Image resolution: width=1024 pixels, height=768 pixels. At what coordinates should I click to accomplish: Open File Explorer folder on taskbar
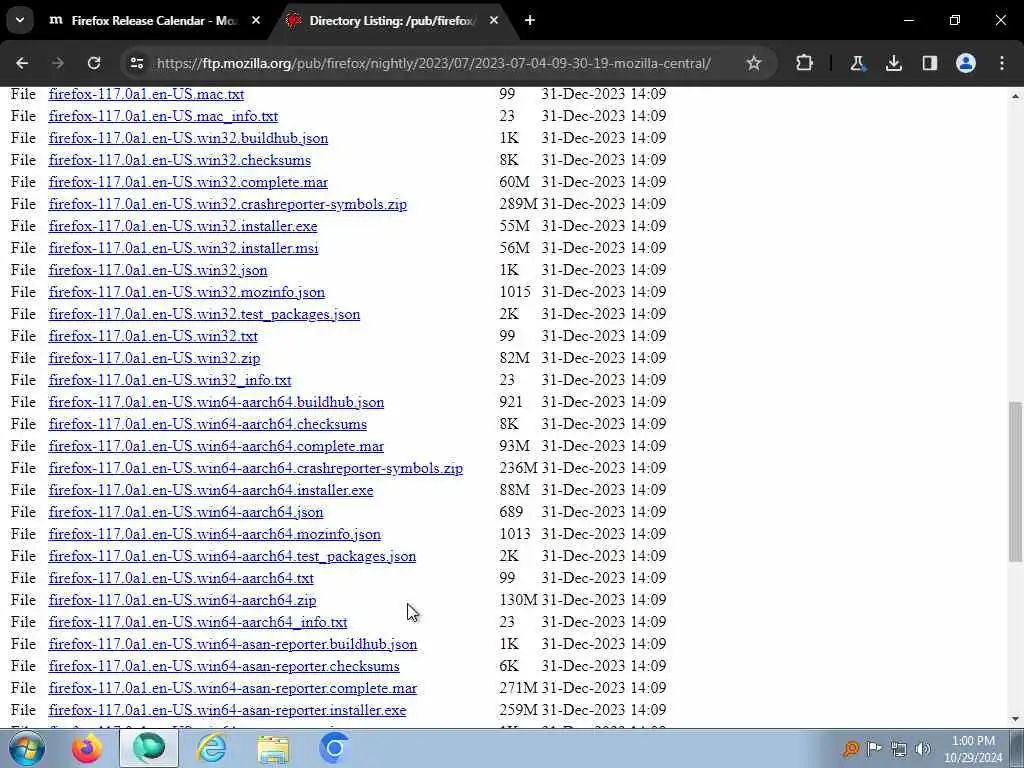coord(273,748)
